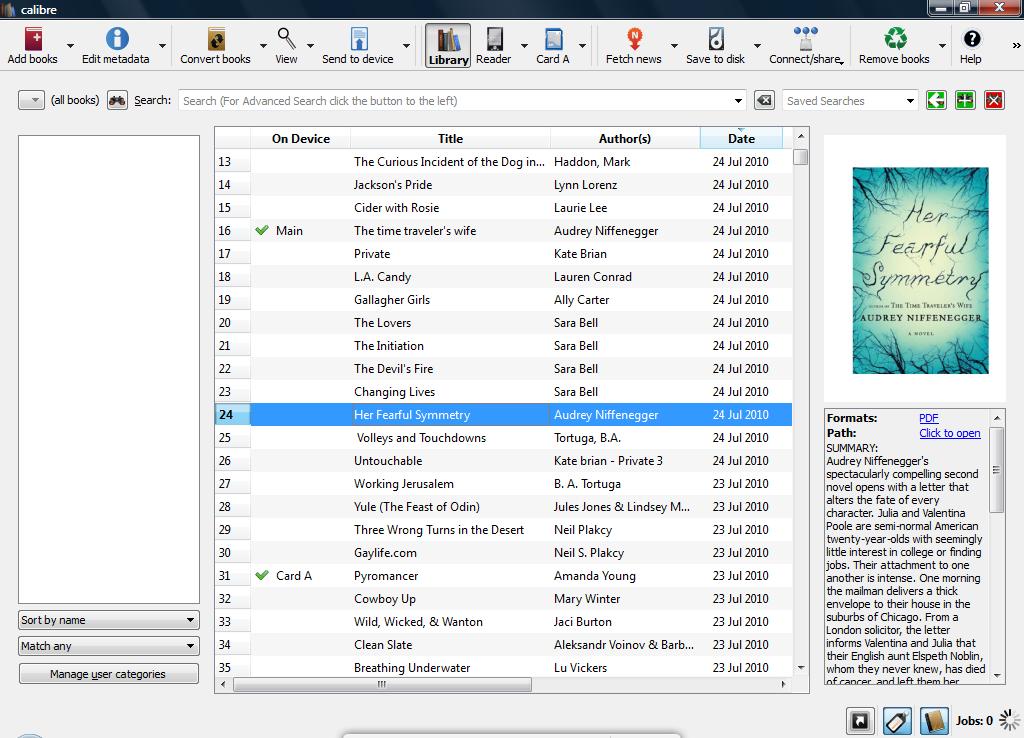Click the 'Click to open' path link
The height and width of the screenshot is (738, 1024).
[950, 433]
